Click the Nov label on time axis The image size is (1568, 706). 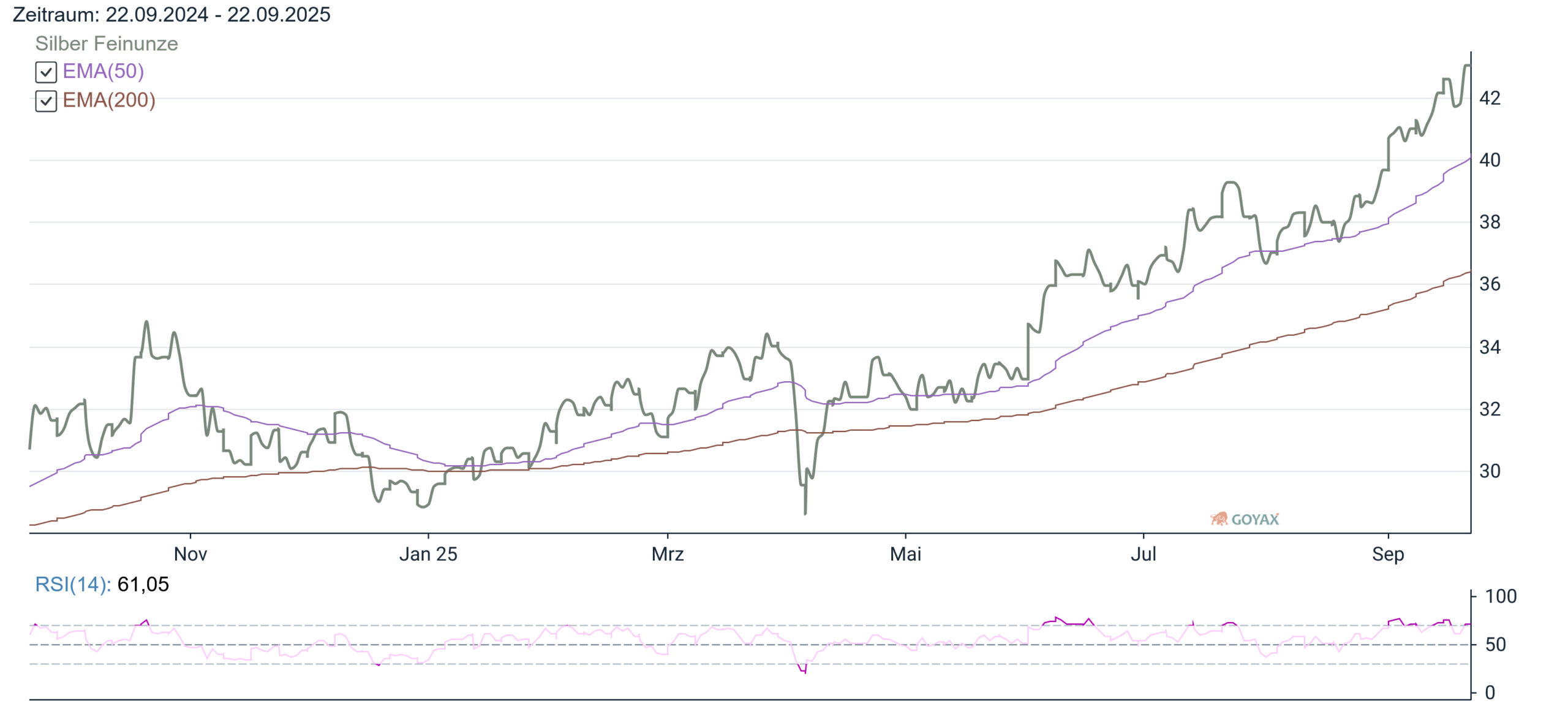coord(190,554)
